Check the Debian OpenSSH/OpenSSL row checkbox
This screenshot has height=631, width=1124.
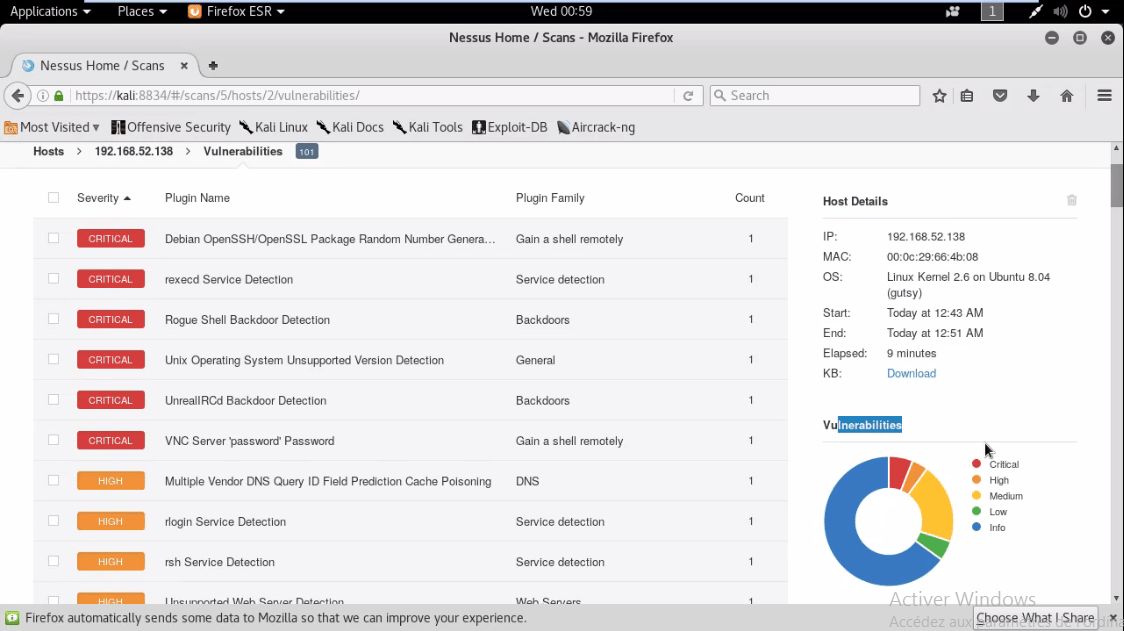pos(54,238)
